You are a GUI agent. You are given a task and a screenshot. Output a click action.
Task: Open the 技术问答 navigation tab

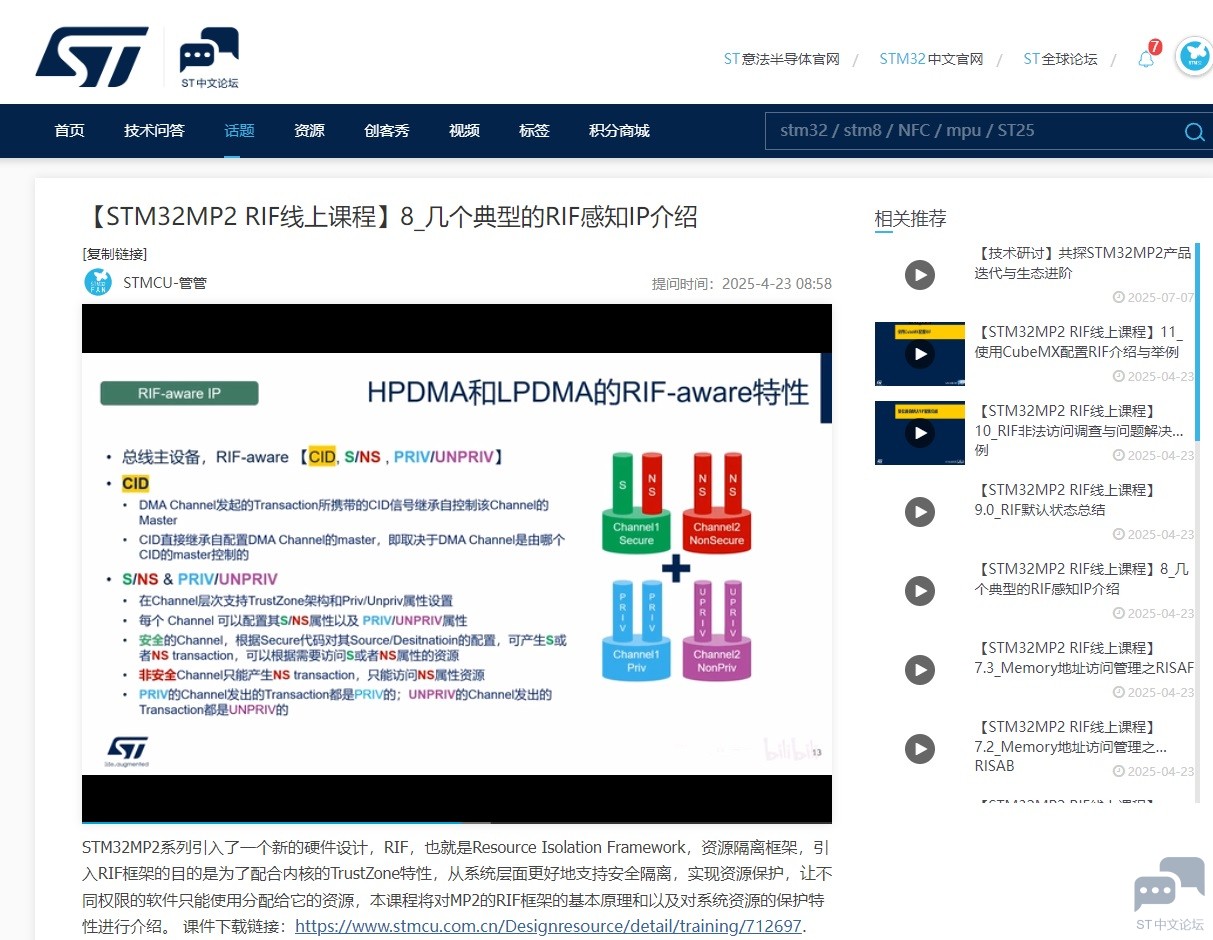click(154, 131)
